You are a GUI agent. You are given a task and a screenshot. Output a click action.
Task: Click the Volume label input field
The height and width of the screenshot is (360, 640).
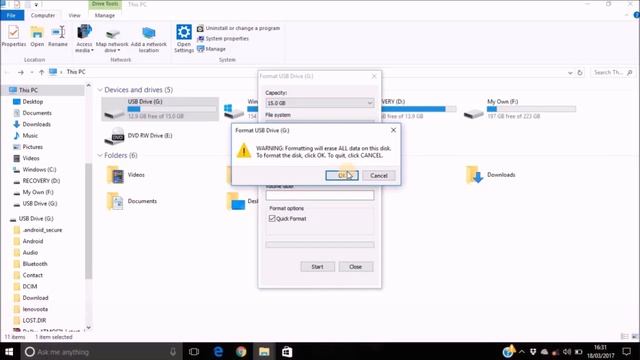point(320,196)
